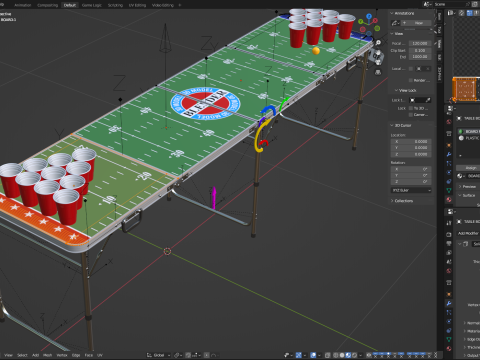
Task: Open the Global transform orientation dropdown
Action: pyautogui.click(x=159, y=355)
